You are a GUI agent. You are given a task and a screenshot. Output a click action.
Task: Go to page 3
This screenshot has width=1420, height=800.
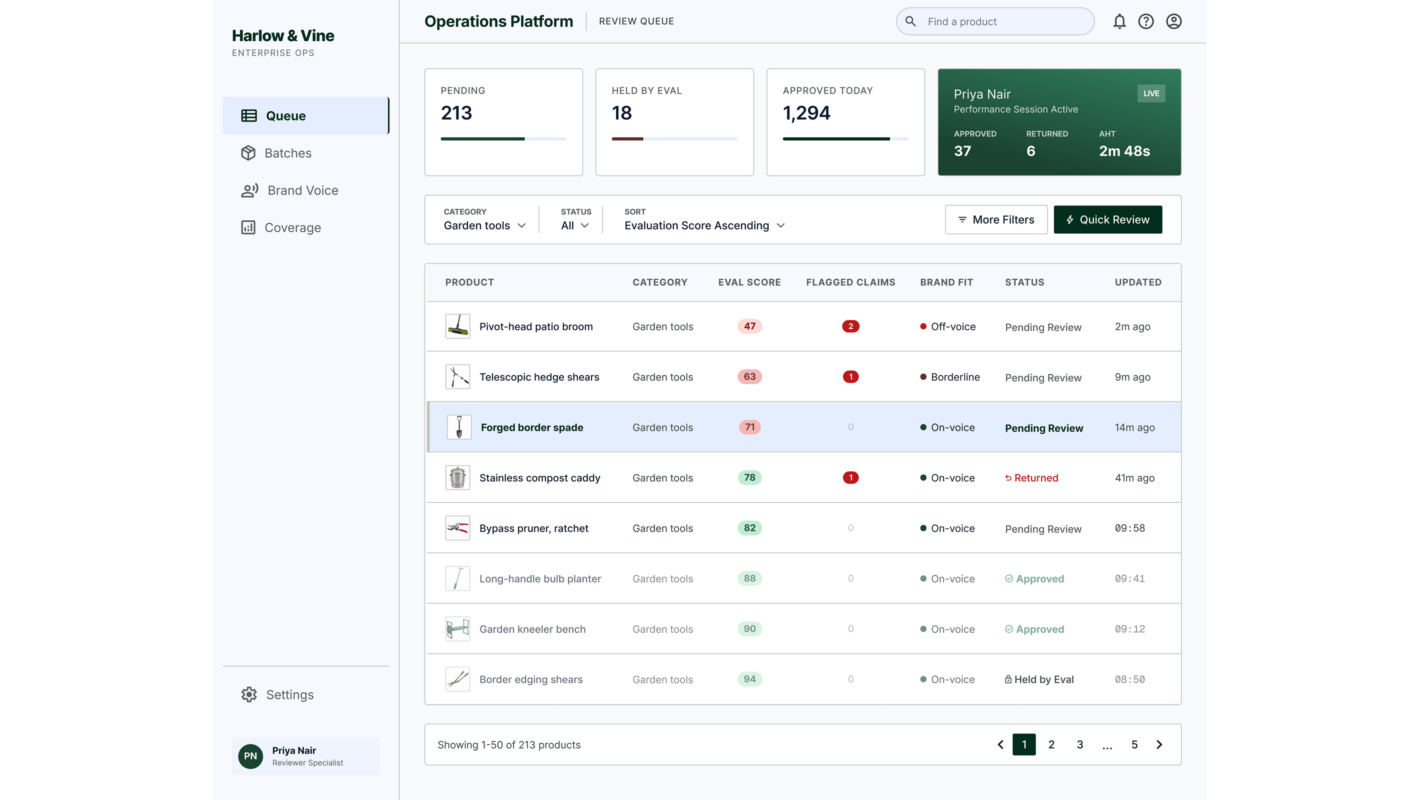coord(1080,745)
